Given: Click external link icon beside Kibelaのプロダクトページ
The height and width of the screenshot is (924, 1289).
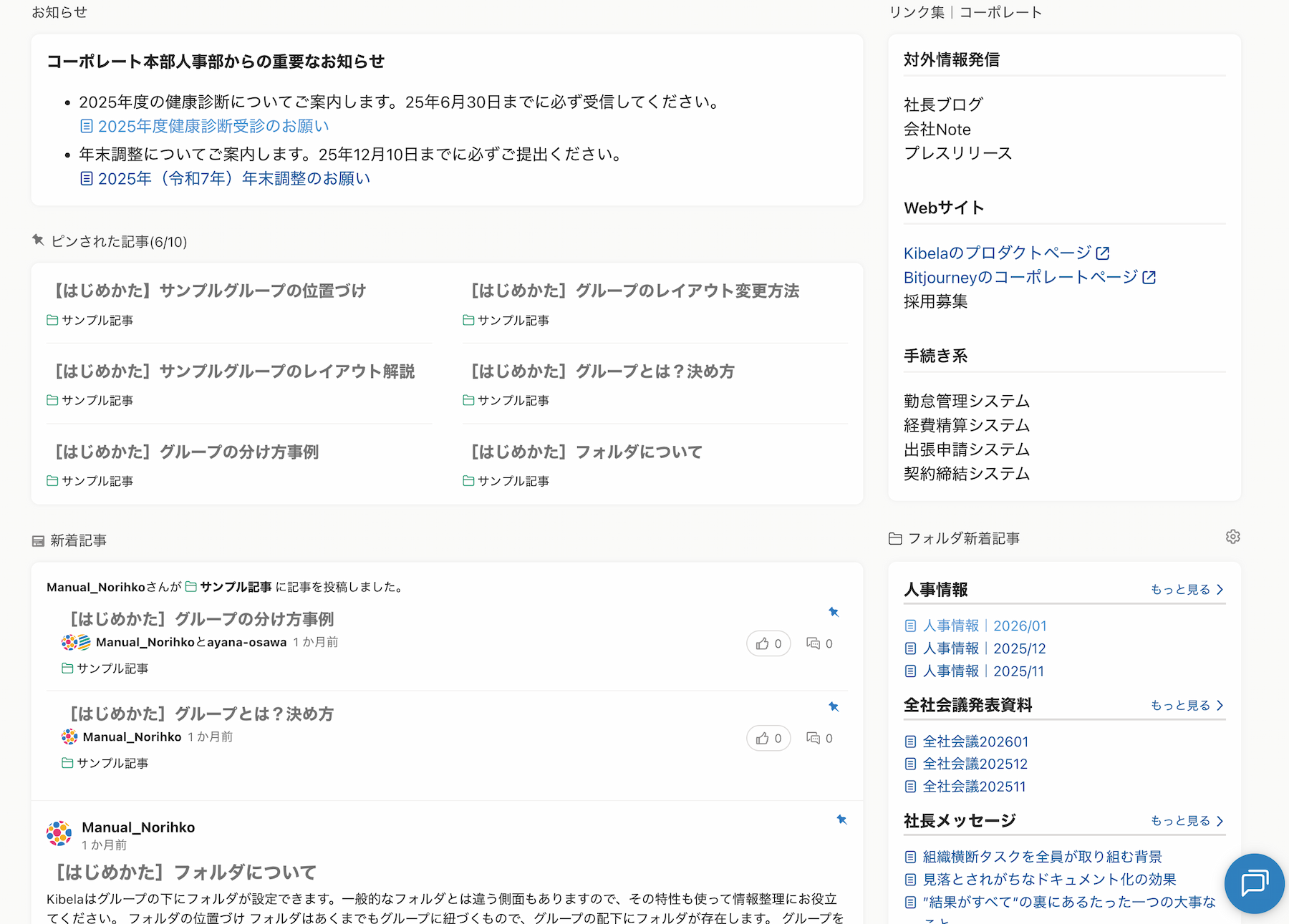Looking at the screenshot, I should click(x=1104, y=252).
